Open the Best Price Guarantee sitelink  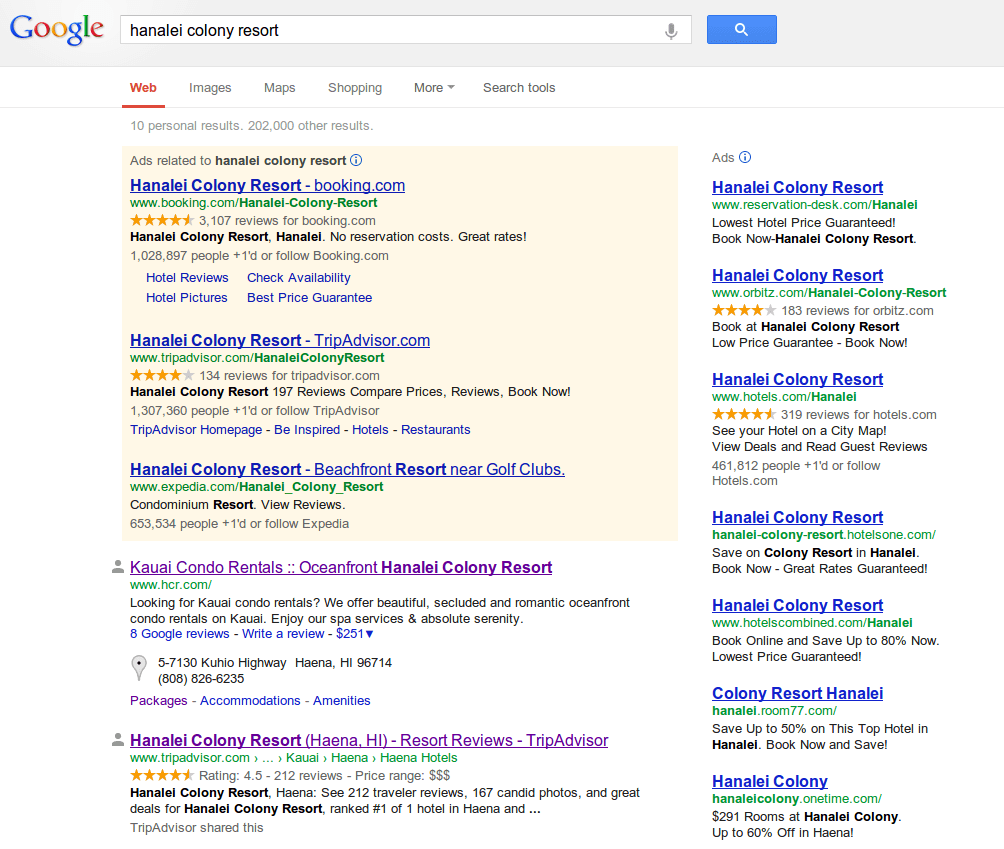309,298
